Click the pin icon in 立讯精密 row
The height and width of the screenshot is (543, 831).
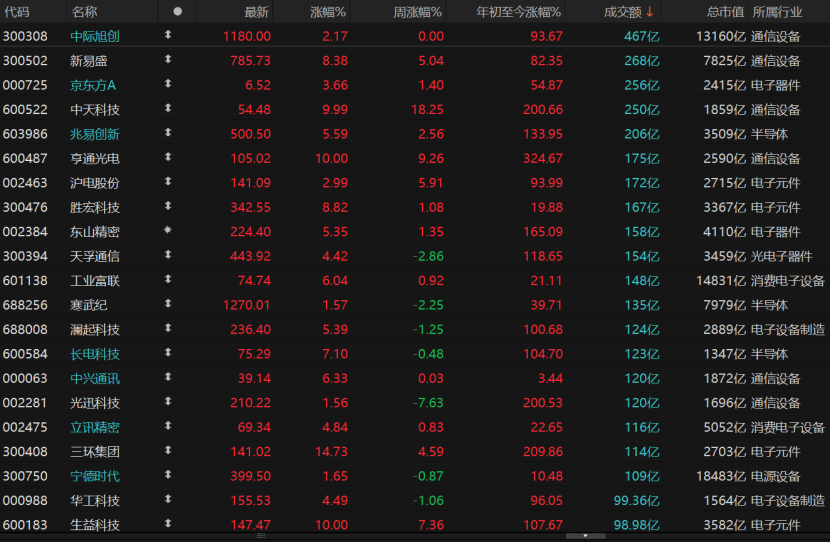point(168,426)
